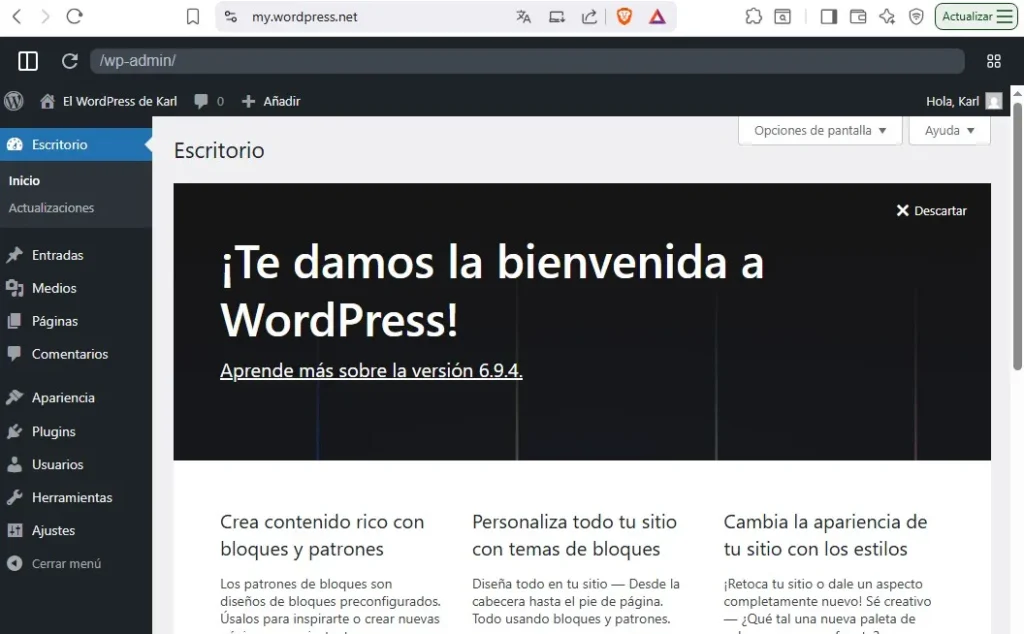The image size is (1024, 634).
Task: Open Entradas in the admin sidebar
Action: [x=57, y=255]
